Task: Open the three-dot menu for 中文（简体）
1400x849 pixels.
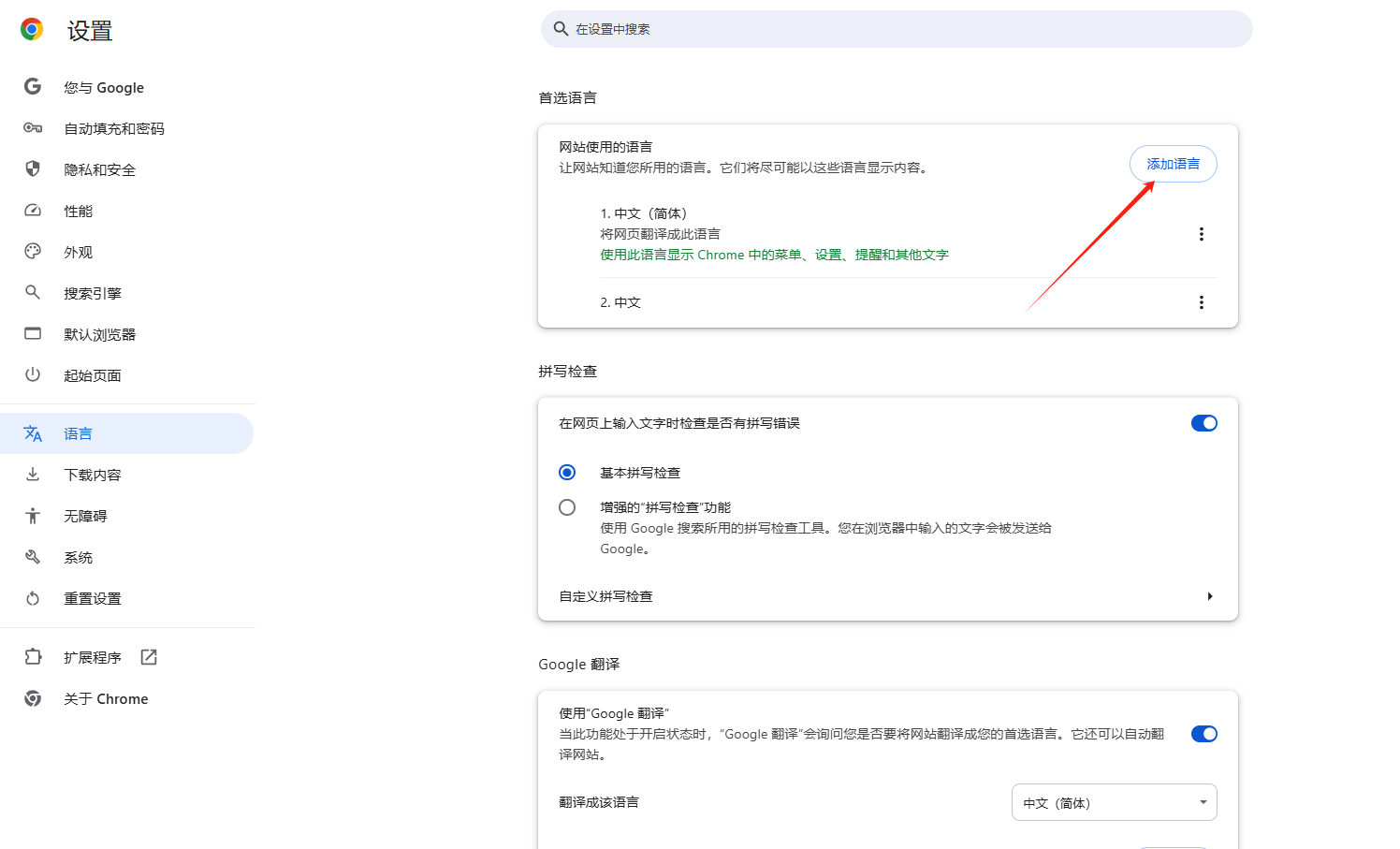Action: coord(1202,234)
